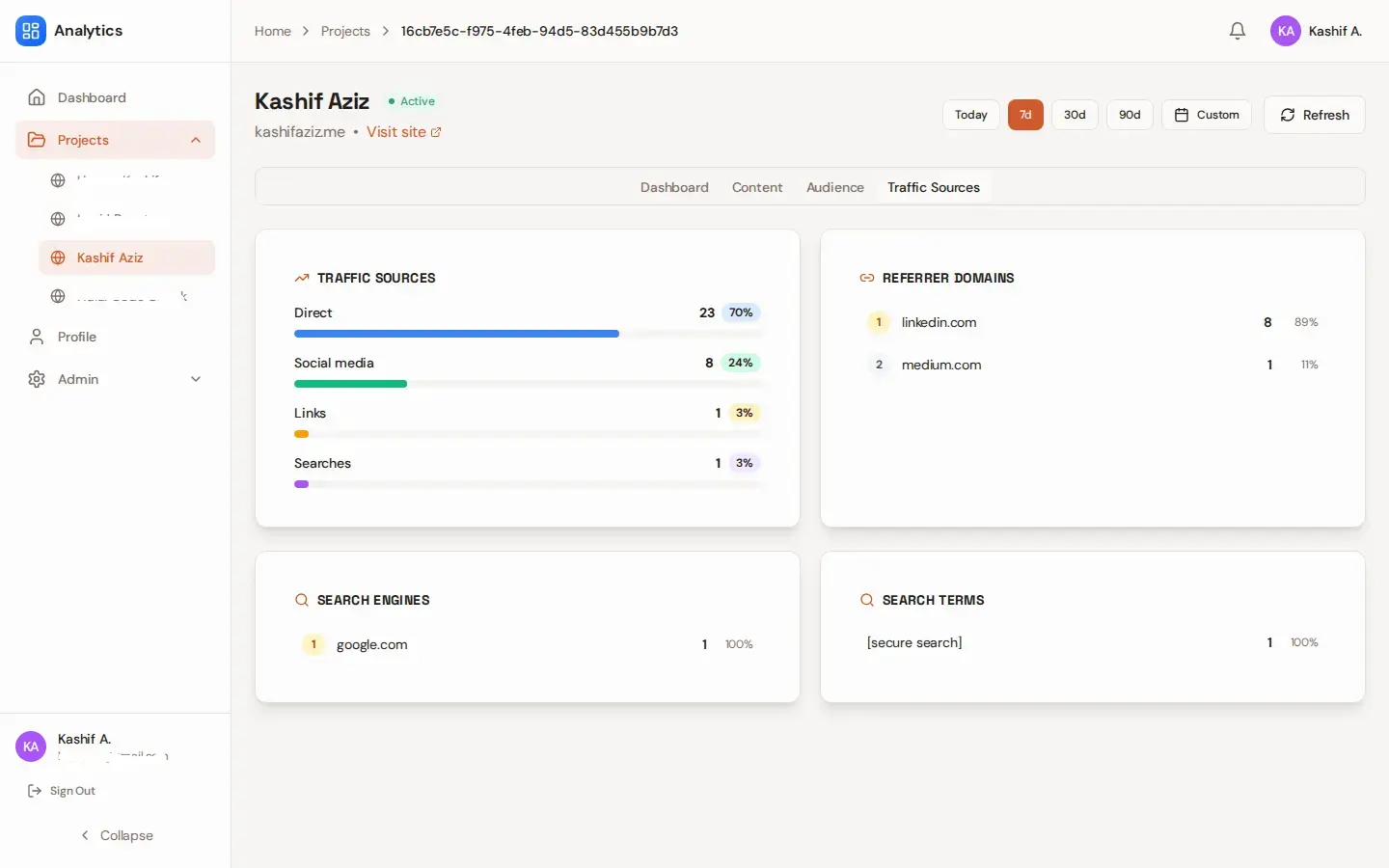Viewport: 1389px width, 868px height.
Task: Collapse the sidebar using Collapse control
Action: tap(116, 835)
